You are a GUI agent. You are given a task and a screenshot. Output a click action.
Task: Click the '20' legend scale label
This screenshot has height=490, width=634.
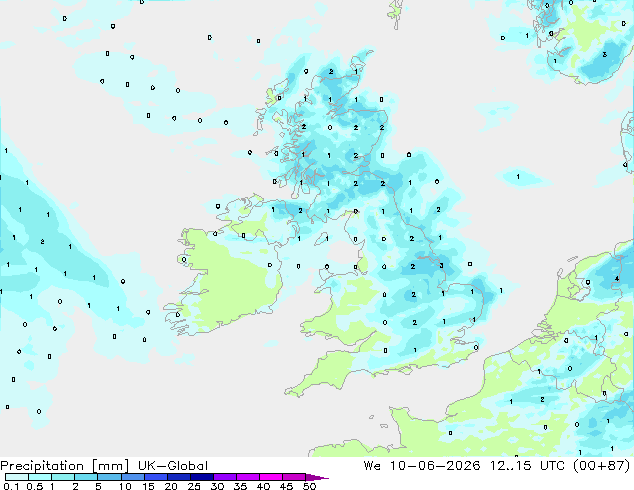[x=171, y=486]
